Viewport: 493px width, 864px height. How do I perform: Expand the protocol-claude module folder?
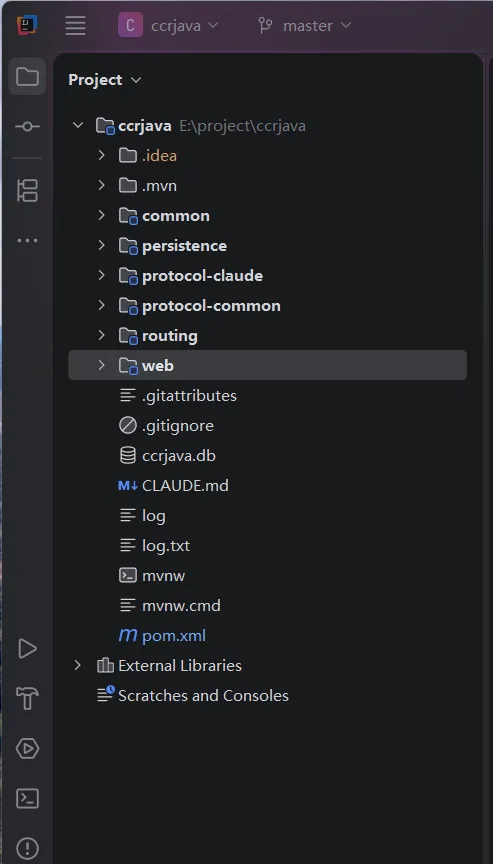pyautogui.click(x=101, y=276)
